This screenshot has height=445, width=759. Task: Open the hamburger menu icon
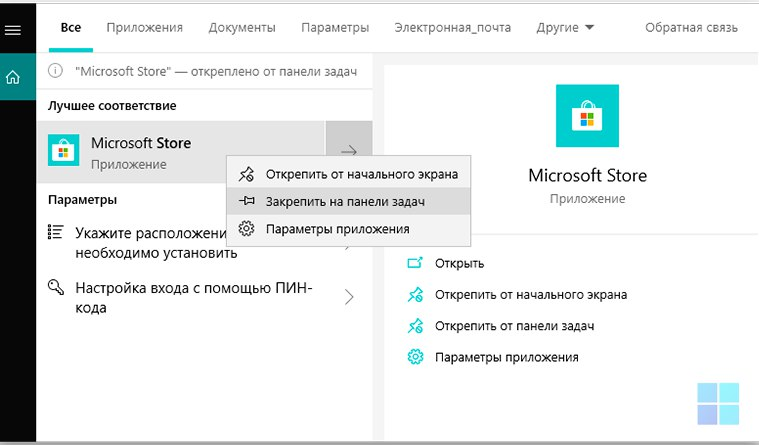click(13, 30)
